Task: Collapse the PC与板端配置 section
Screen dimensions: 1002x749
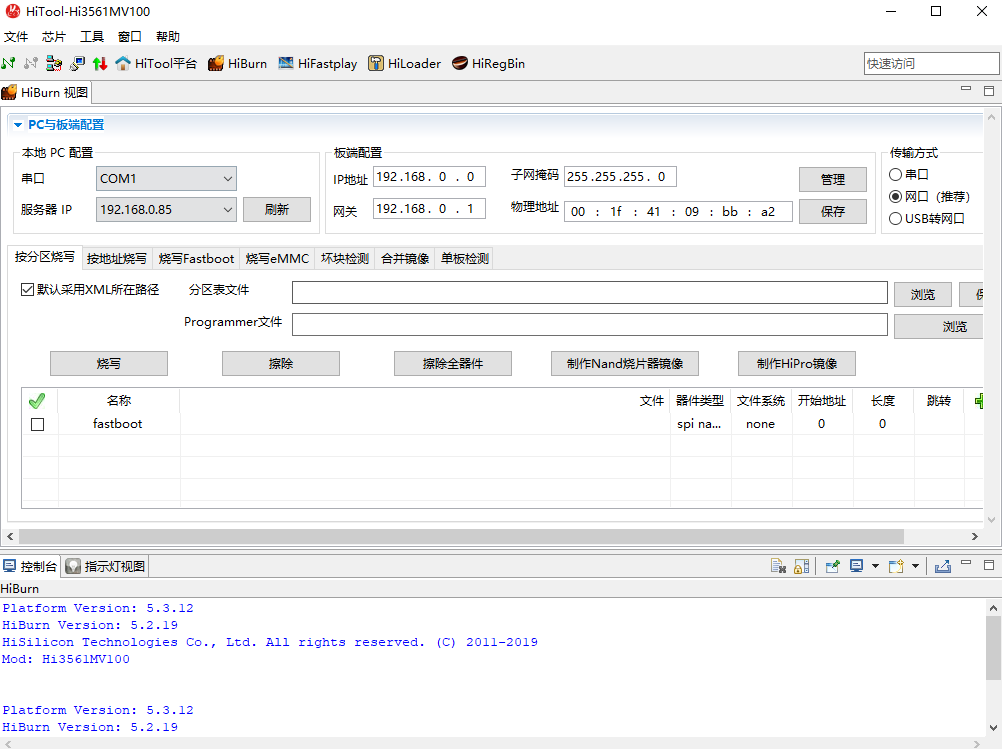Action: pyautogui.click(x=18, y=125)
